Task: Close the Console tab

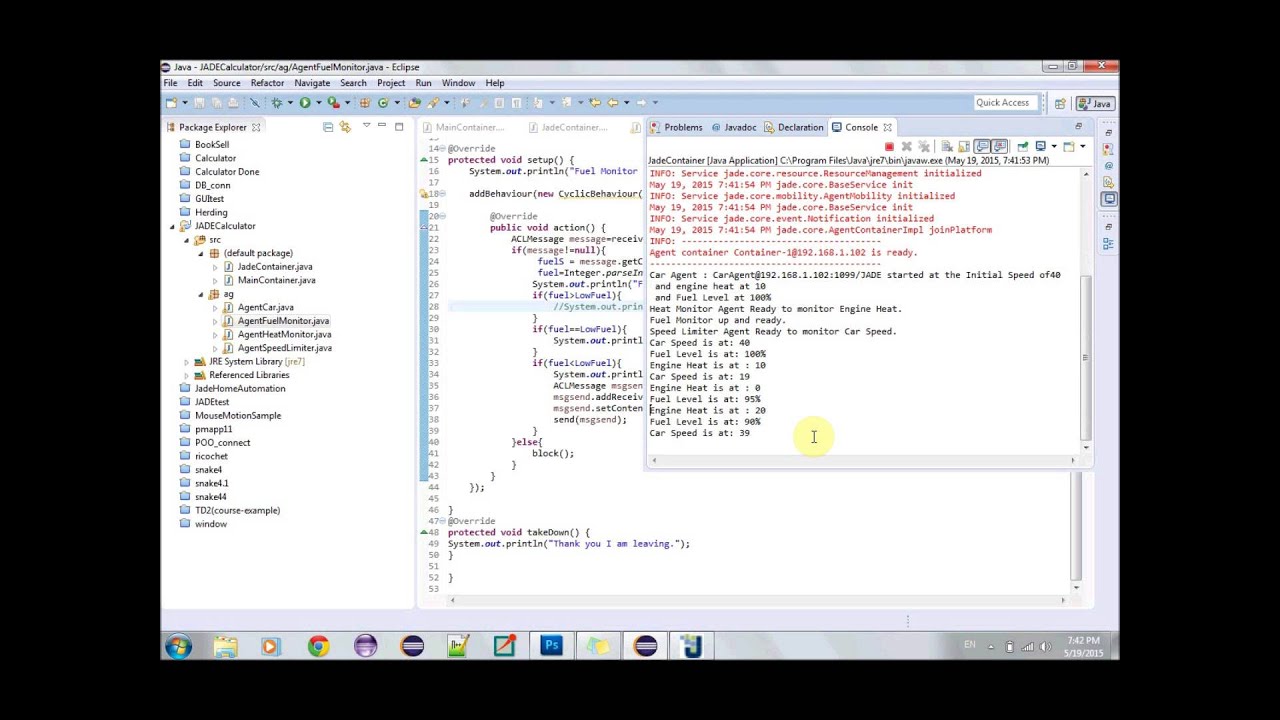Action: click(887, 127)
